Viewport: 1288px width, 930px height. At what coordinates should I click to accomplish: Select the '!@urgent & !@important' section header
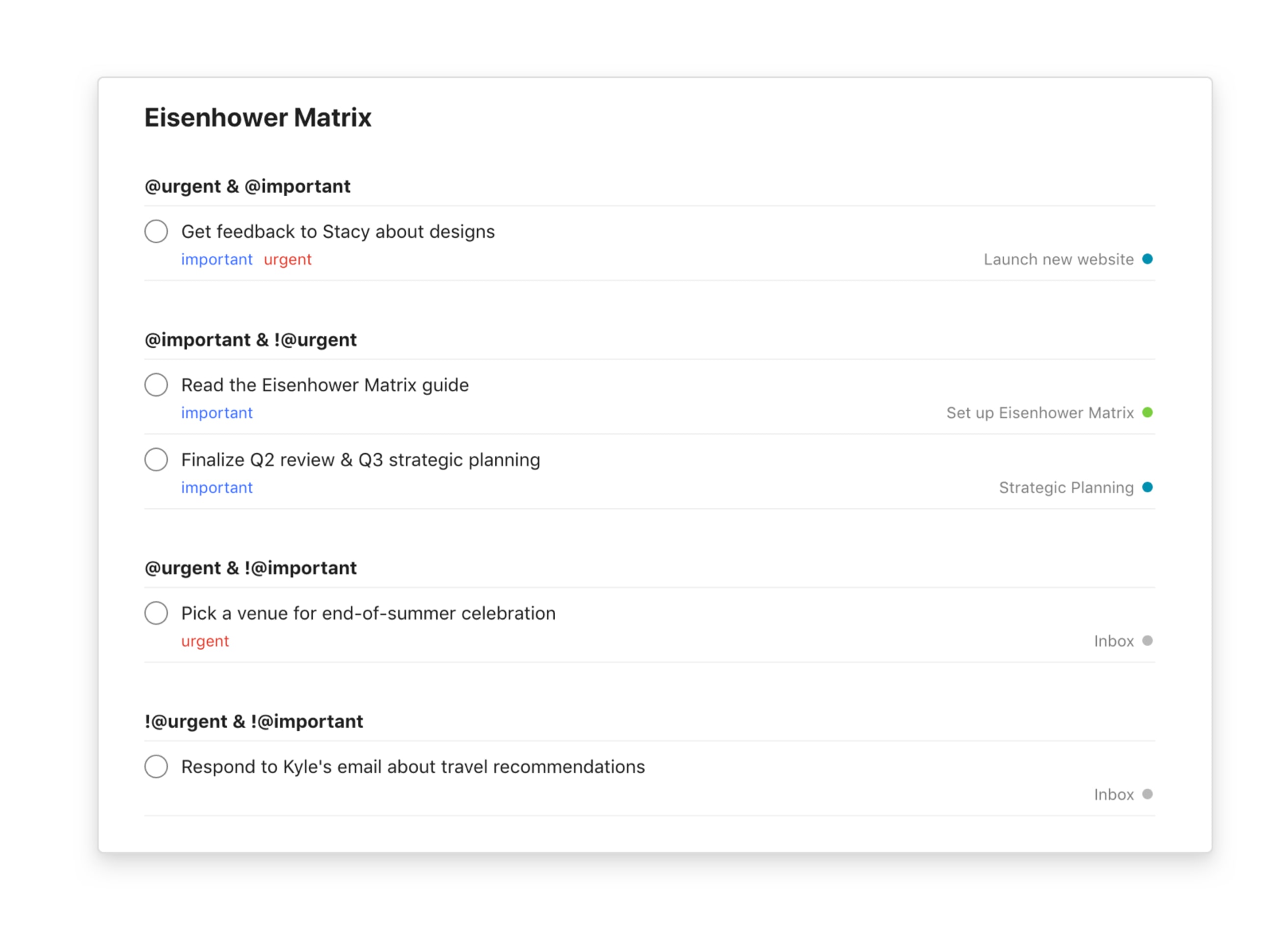coord(253,721)
